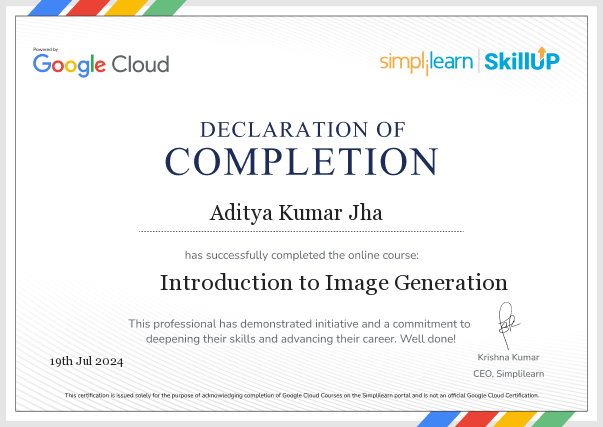Select the "Powered by" text above Google Cloud
Image resolution: width=603 pixels, height=427 pixels.
[46, 49]
